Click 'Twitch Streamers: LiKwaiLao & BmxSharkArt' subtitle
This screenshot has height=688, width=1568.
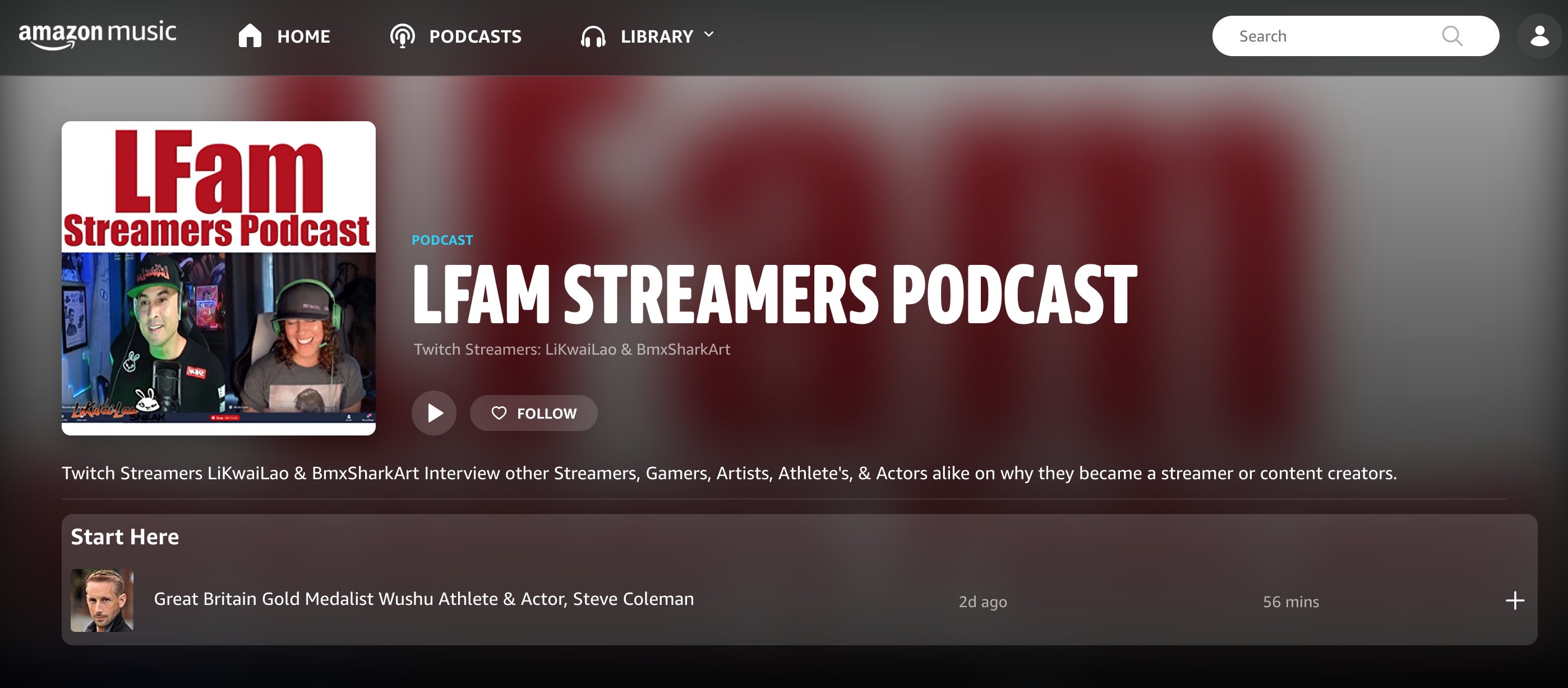tap(571, 349)
